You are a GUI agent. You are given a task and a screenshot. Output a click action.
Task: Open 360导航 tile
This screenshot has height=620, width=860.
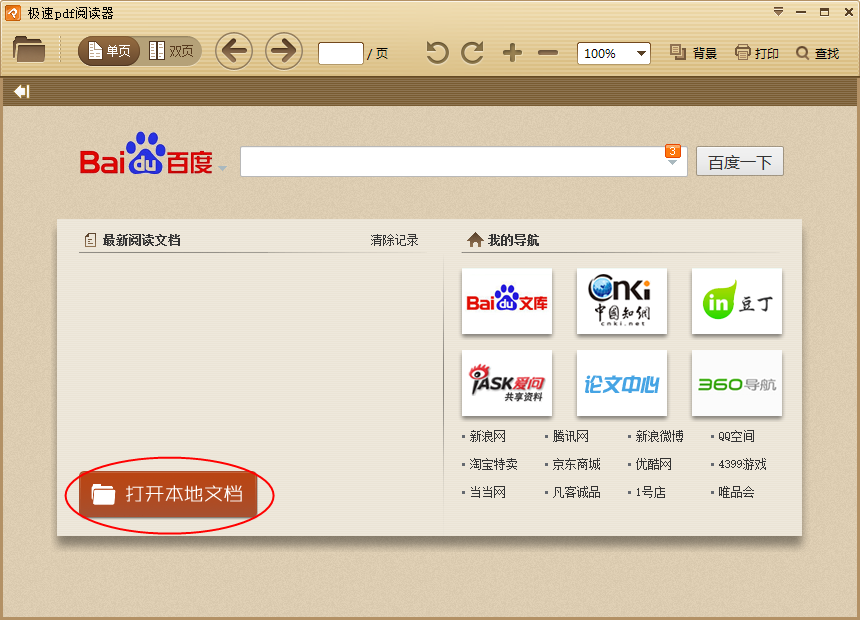coord(737,383)
